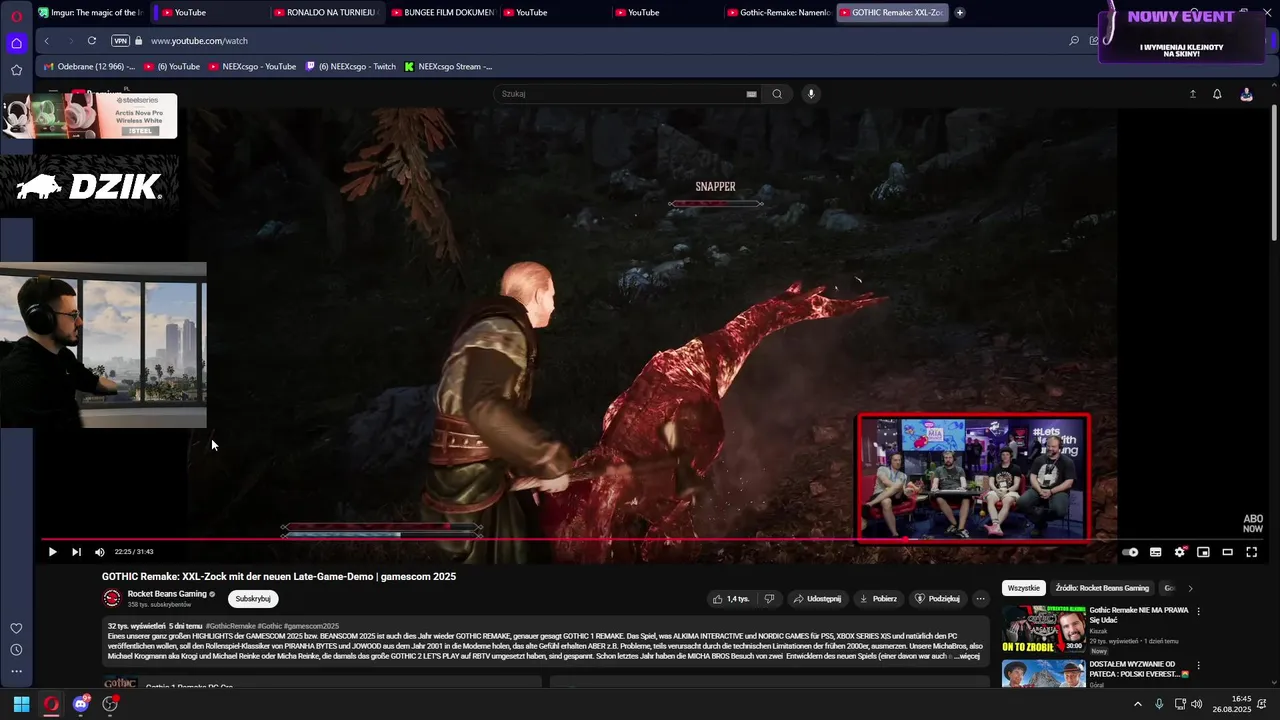Switch video to miniplayer mode

coord(1203,552)
